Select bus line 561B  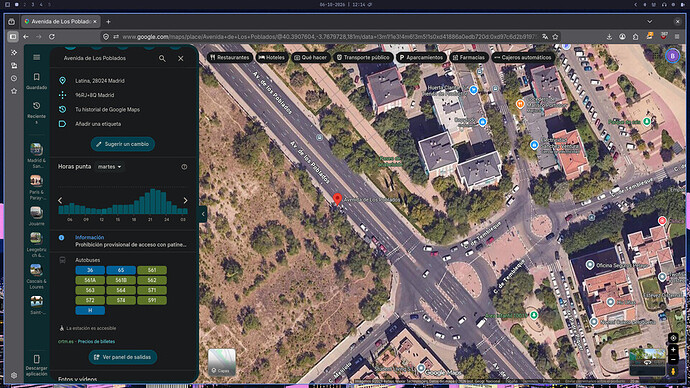(x=121, y=280)
